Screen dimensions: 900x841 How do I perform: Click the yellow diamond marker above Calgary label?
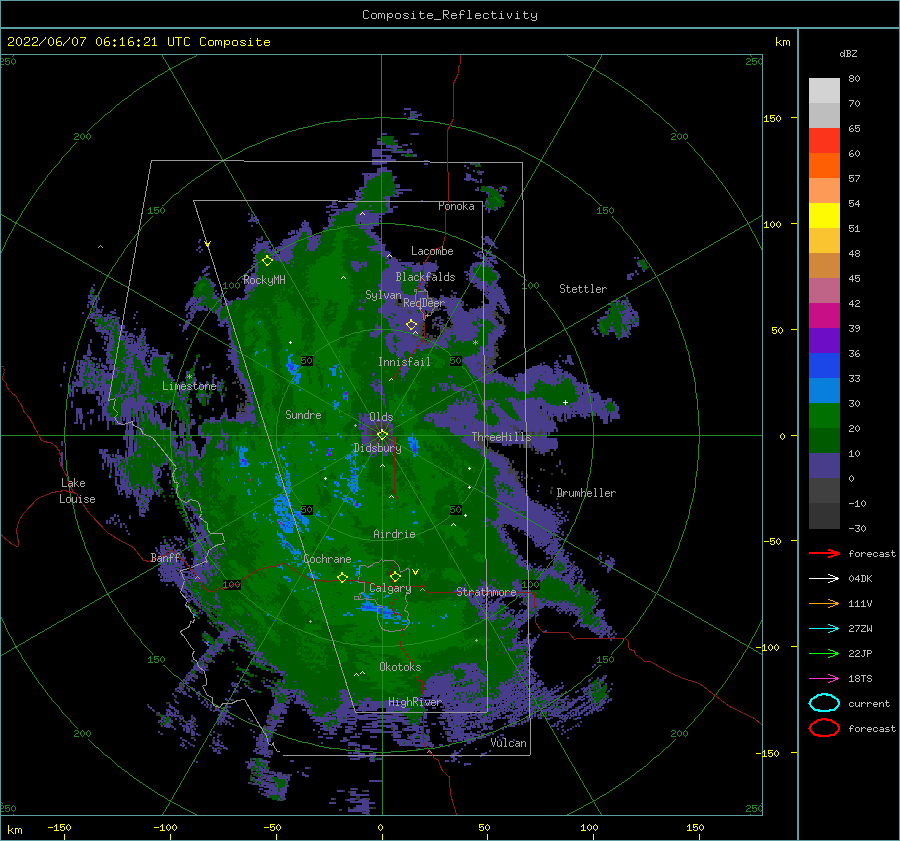tap(395, 576)
